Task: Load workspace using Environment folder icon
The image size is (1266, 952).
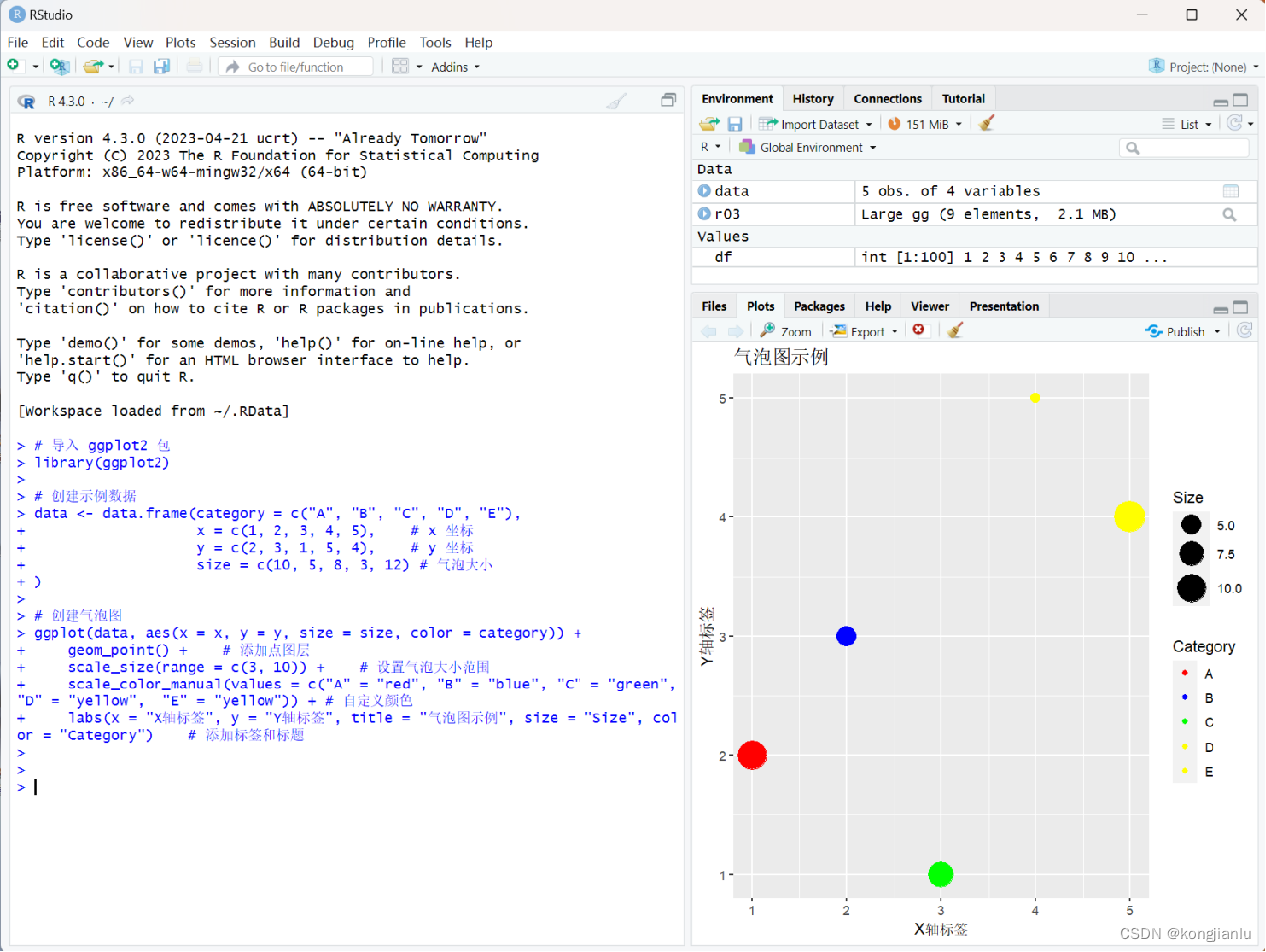Action: 709,124
